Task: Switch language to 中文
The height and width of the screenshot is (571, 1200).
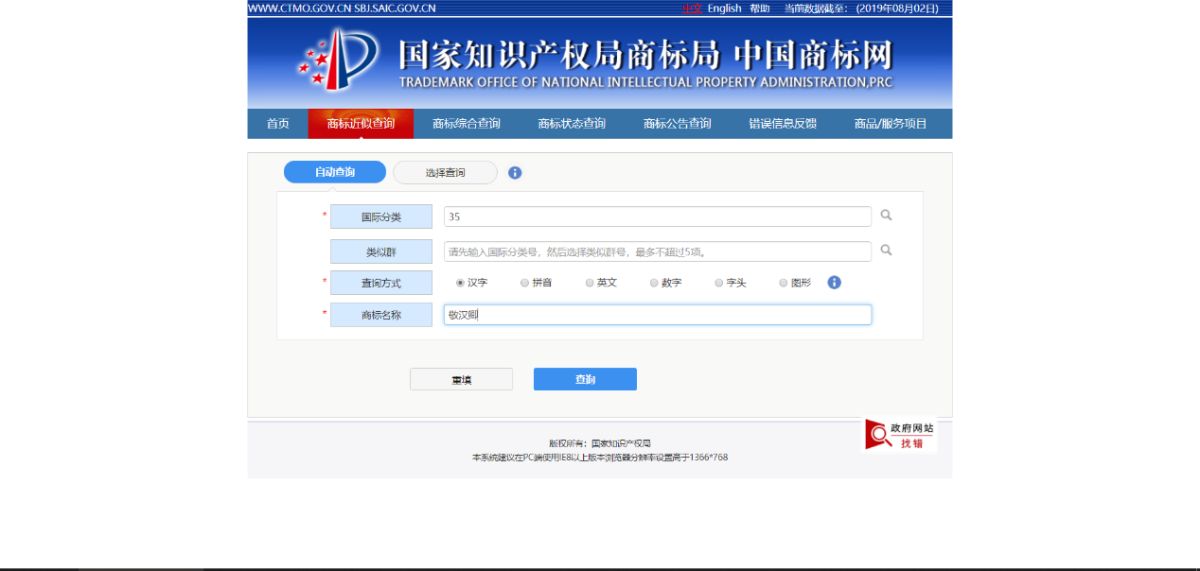Action: [x=692, y=8]
